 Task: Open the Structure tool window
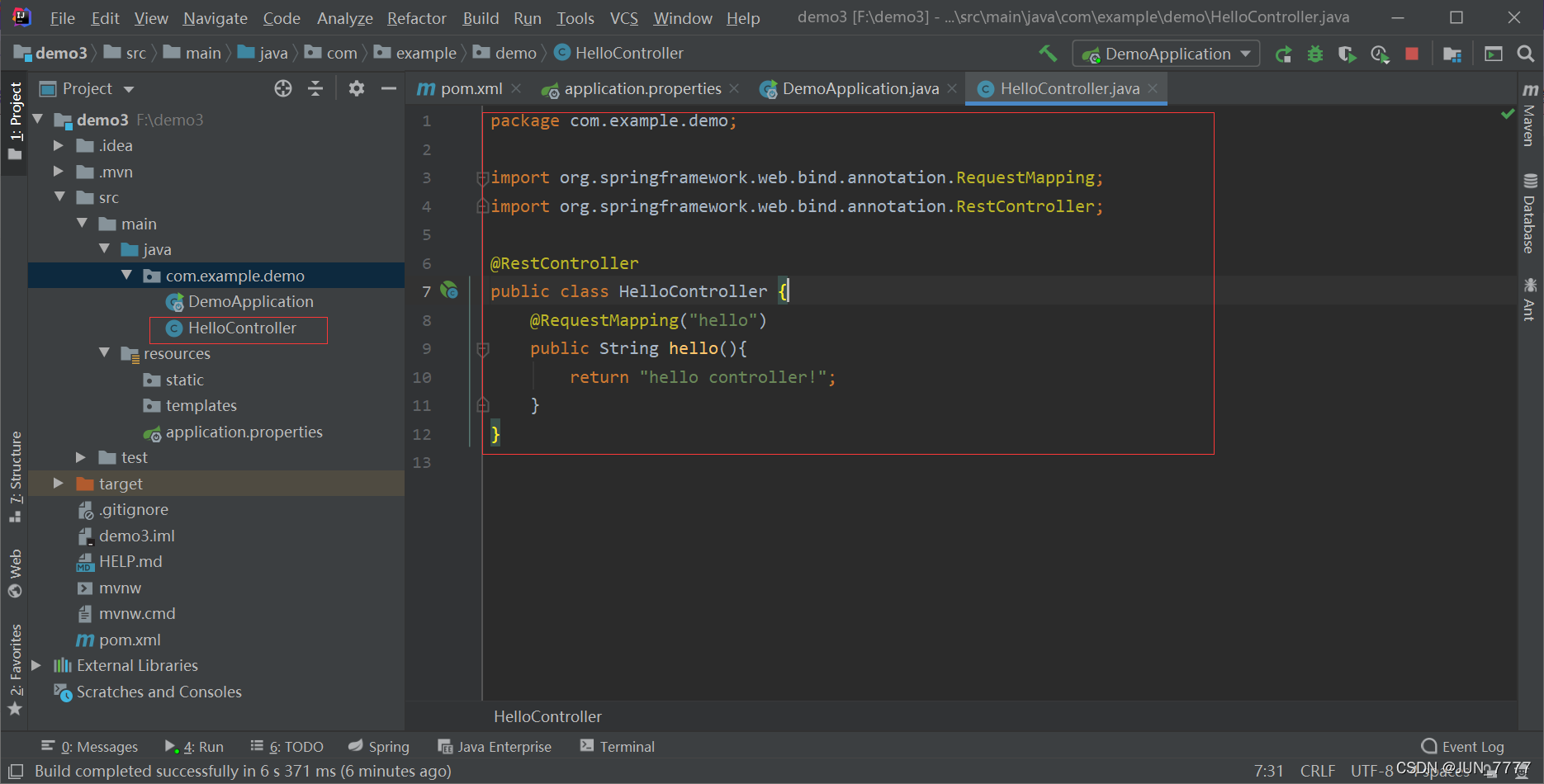(15, 477)
